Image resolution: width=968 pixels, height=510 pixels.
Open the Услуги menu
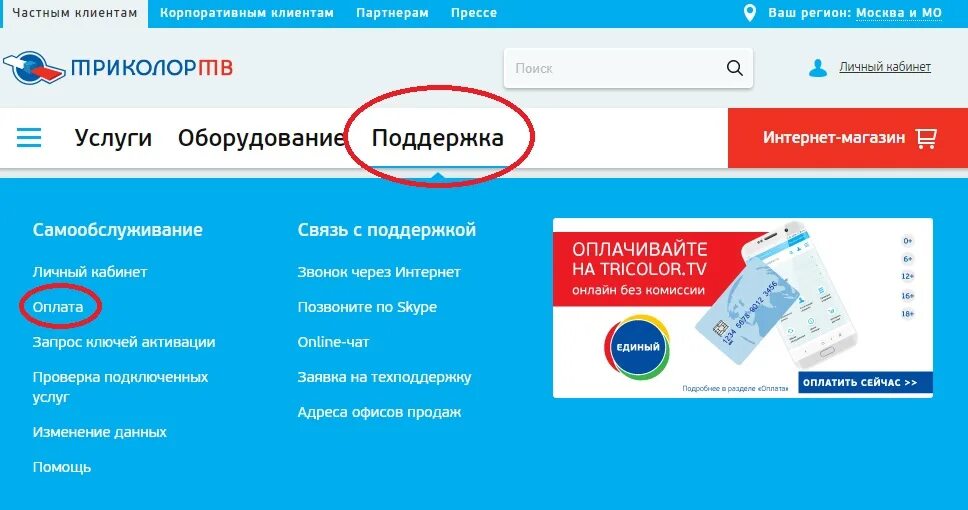coord(113,138)
